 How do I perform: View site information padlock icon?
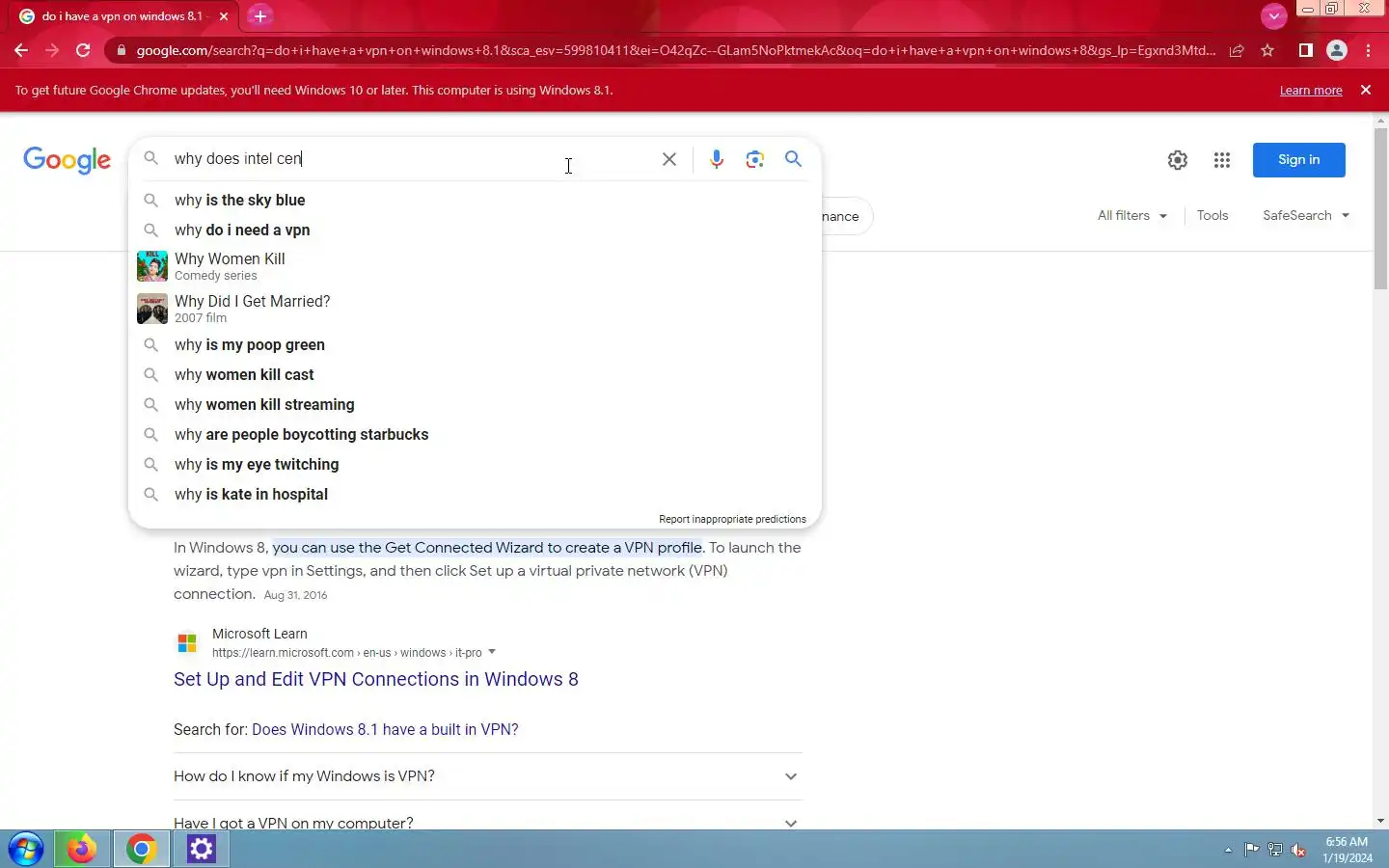[121, 50]
